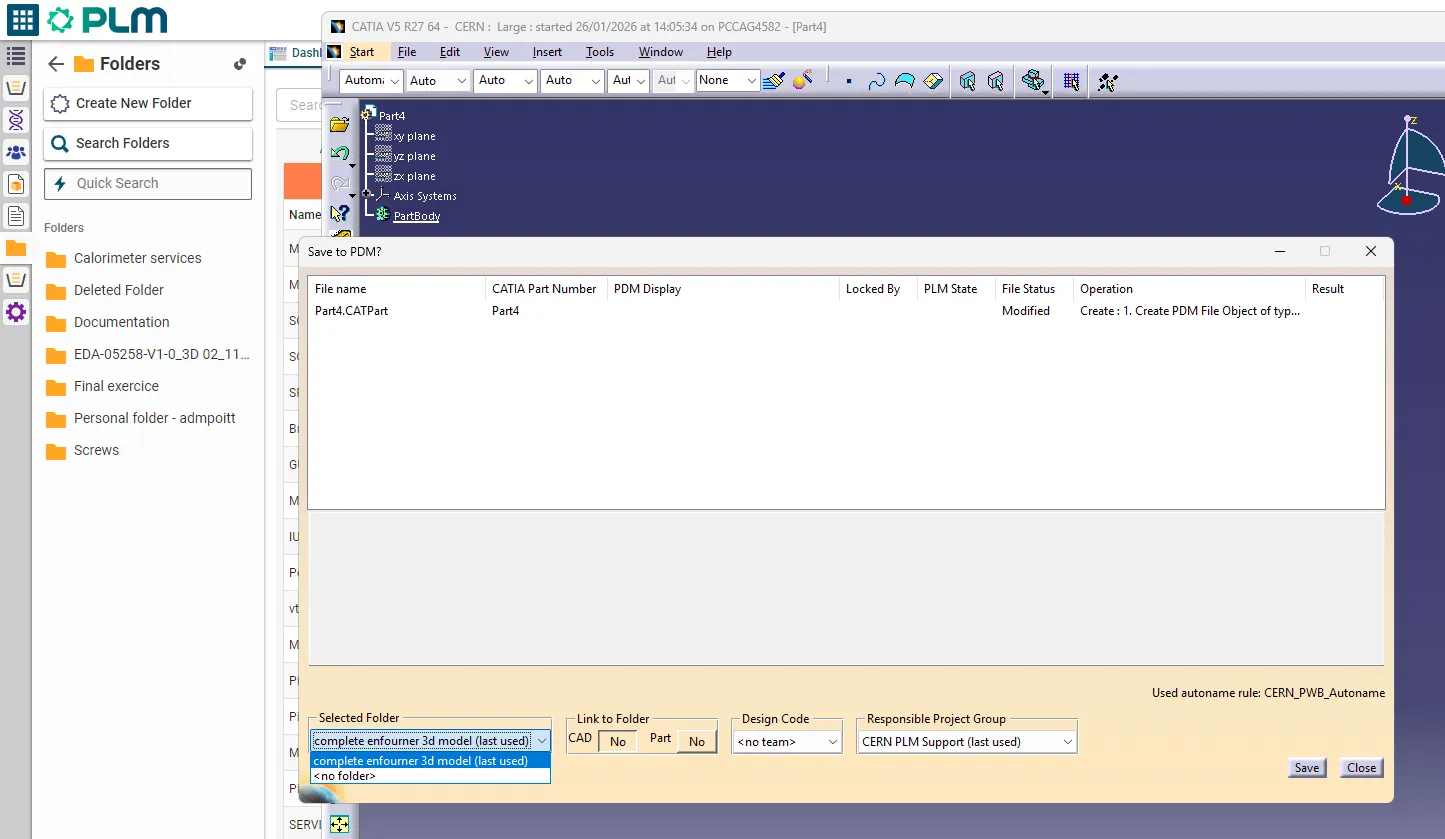Image resolution: width=1445 pixels, height=839 pixels.
Task: Choose no folder in the dropdown list
Action: [431, 776]
